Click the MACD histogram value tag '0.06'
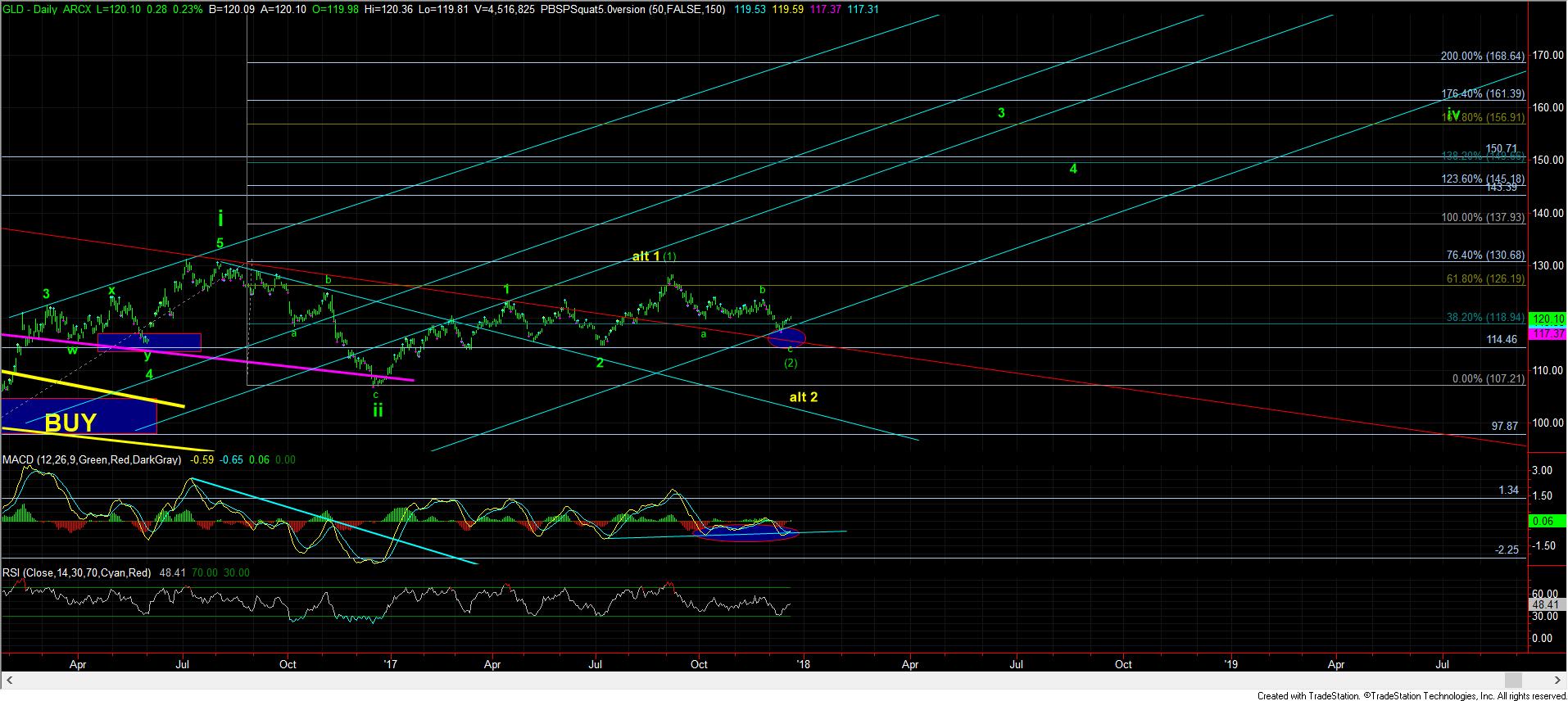 [1547, 521]
